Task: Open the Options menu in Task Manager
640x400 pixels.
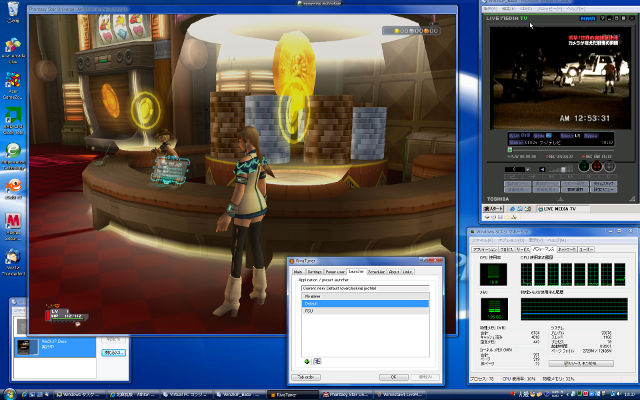Action: pos(510,240)
